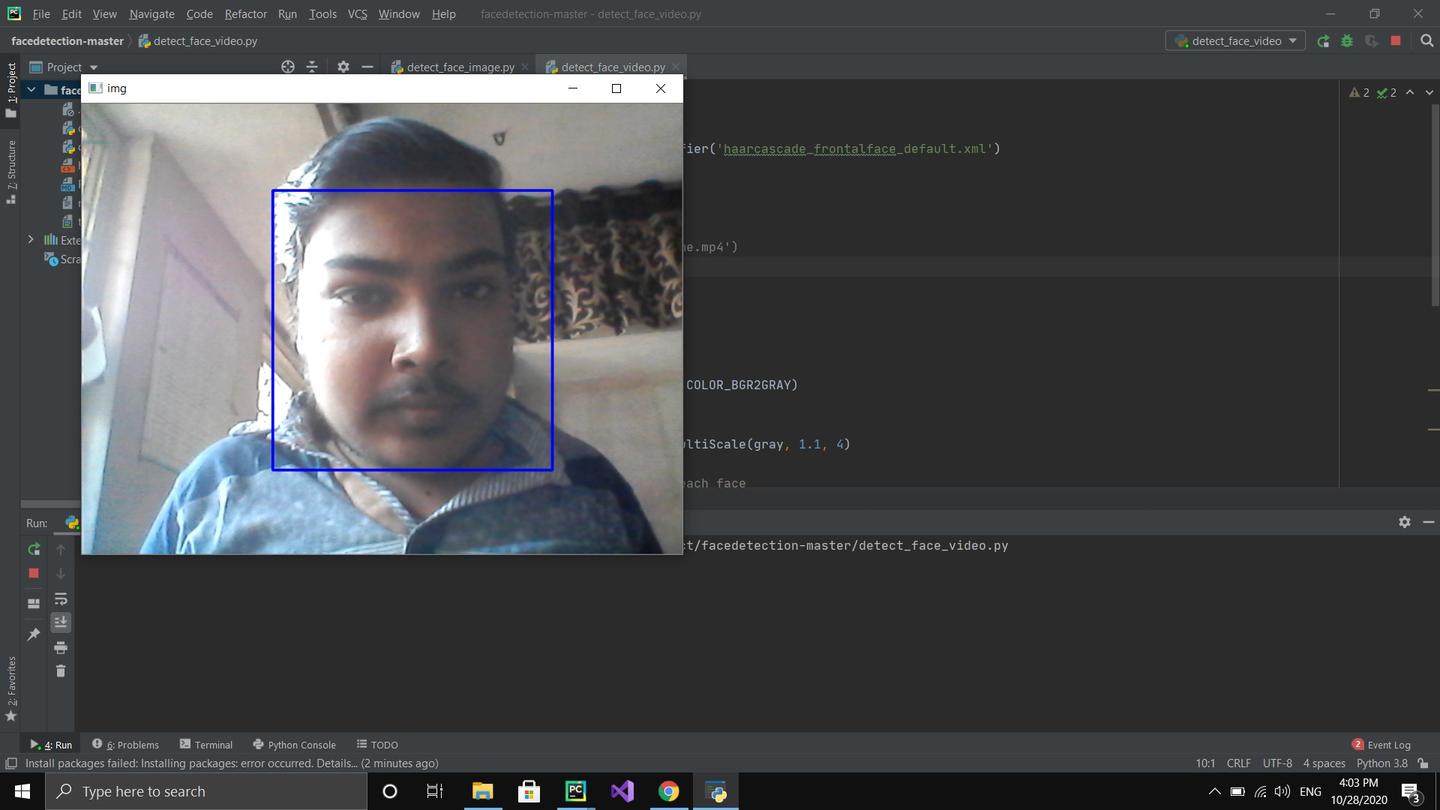This screenshot has height=810, width=1440.
Task: Open Search Everywhere magnifier
Action: (1427, 41)
